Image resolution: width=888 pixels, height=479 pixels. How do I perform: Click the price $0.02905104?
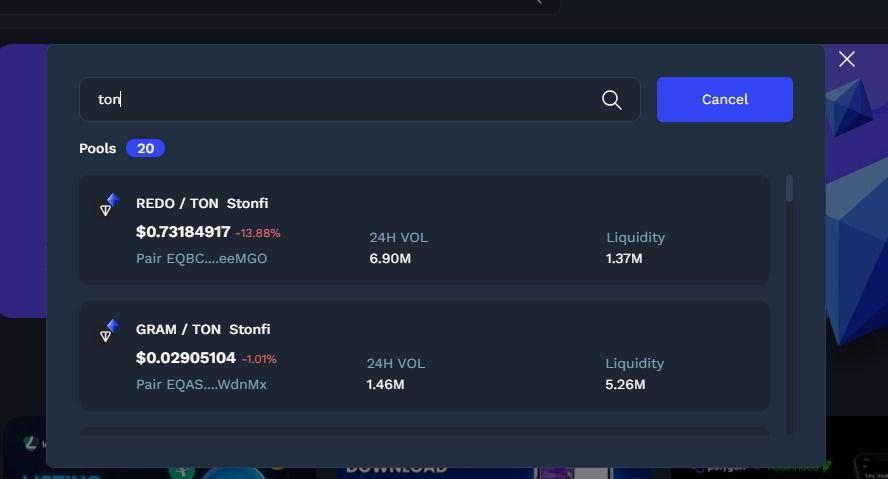click(186, 358)
